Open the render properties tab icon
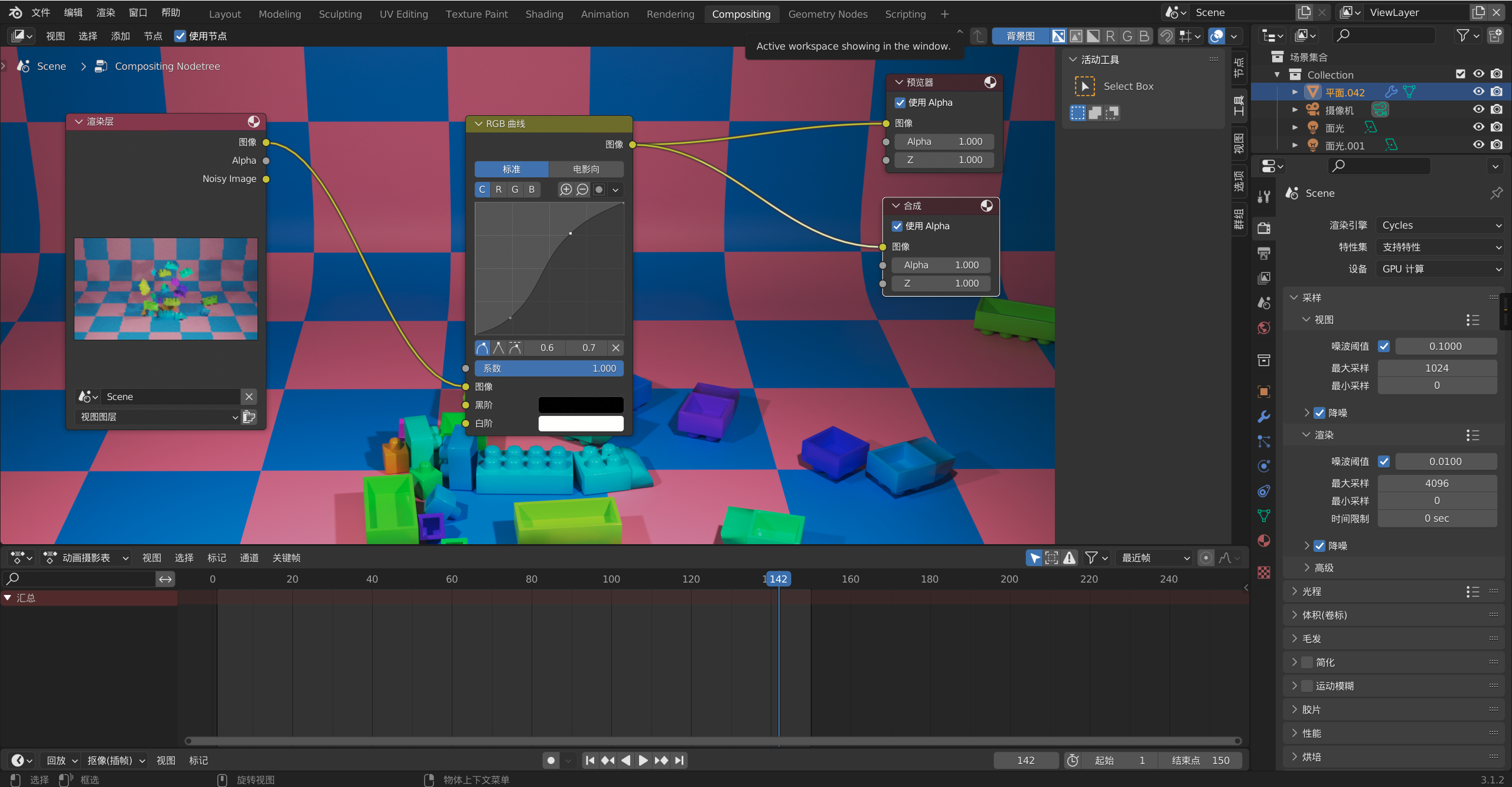This screenshot has width=1512, height=787. [1264, 228]
